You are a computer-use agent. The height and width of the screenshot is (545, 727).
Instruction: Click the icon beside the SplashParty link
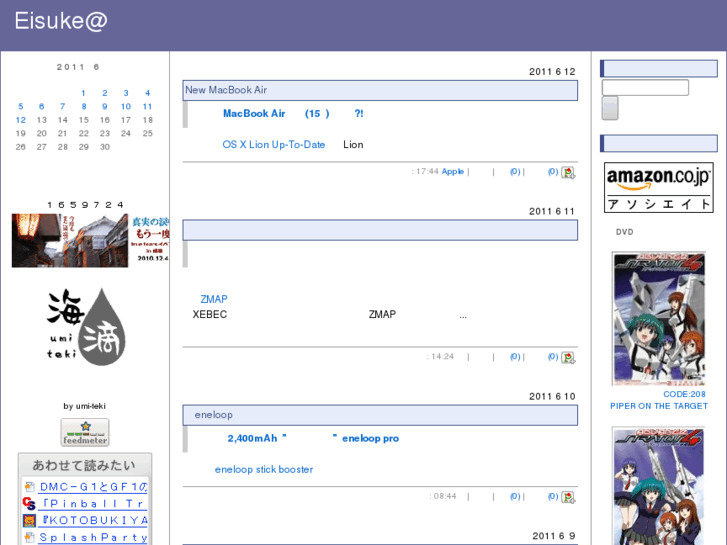tap(29, 538)
